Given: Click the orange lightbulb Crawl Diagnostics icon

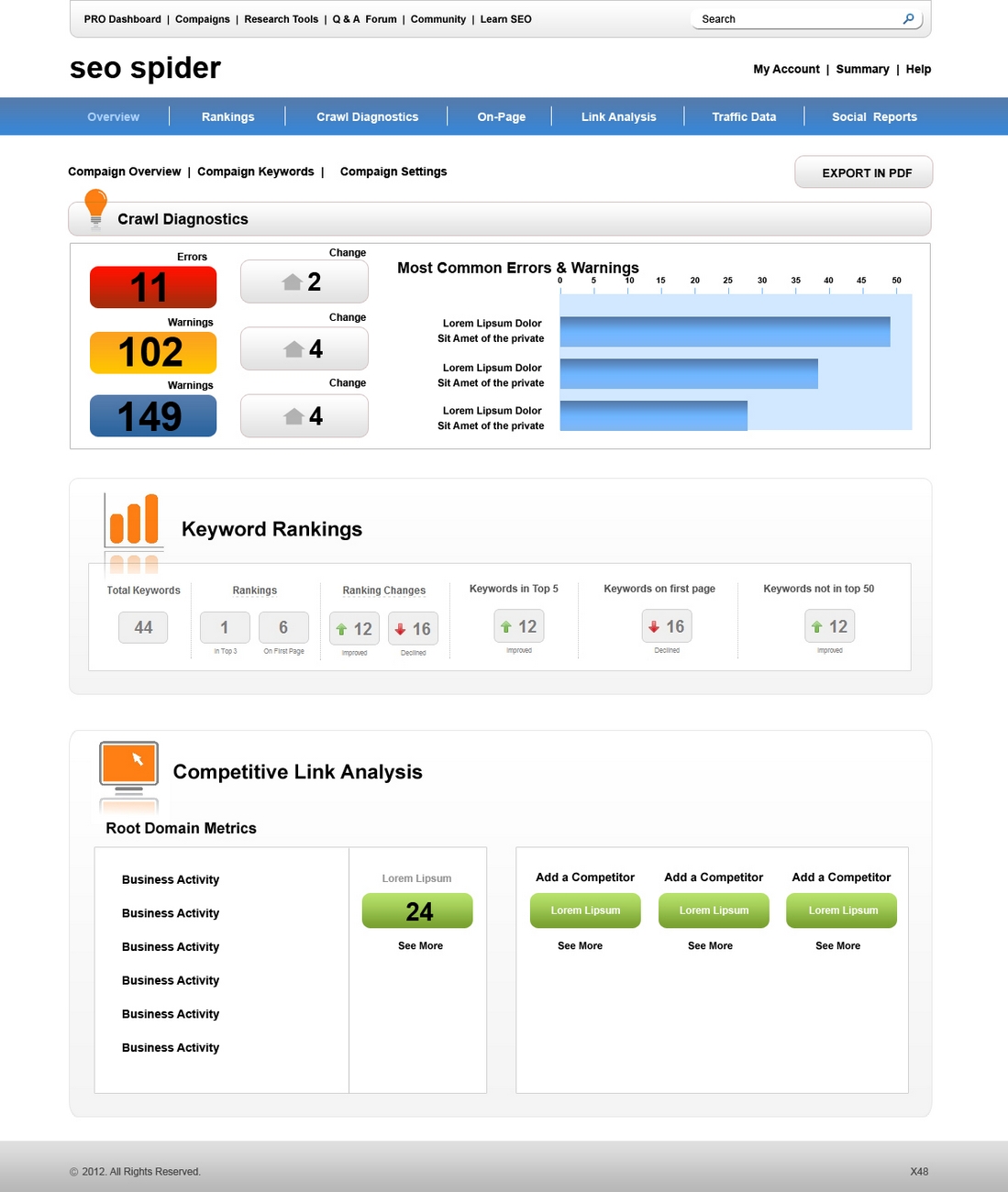Looking at the screenshot, I should [x=95, y=209].
